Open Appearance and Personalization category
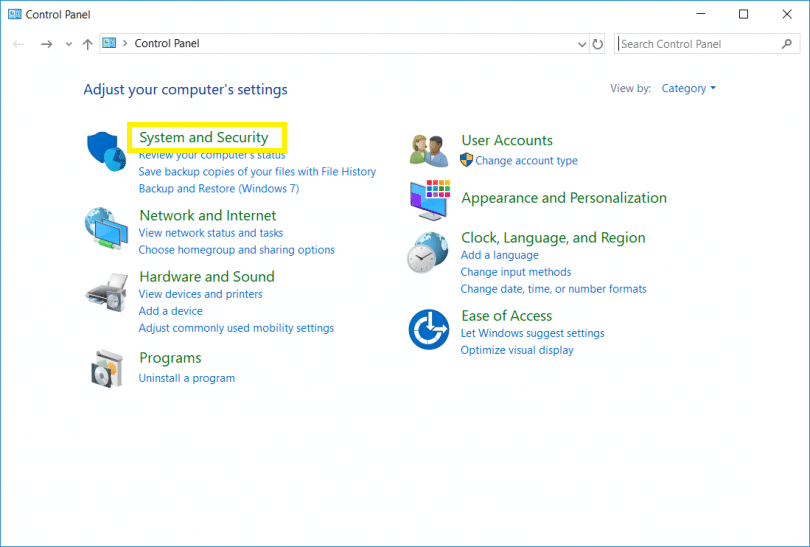 564,198
